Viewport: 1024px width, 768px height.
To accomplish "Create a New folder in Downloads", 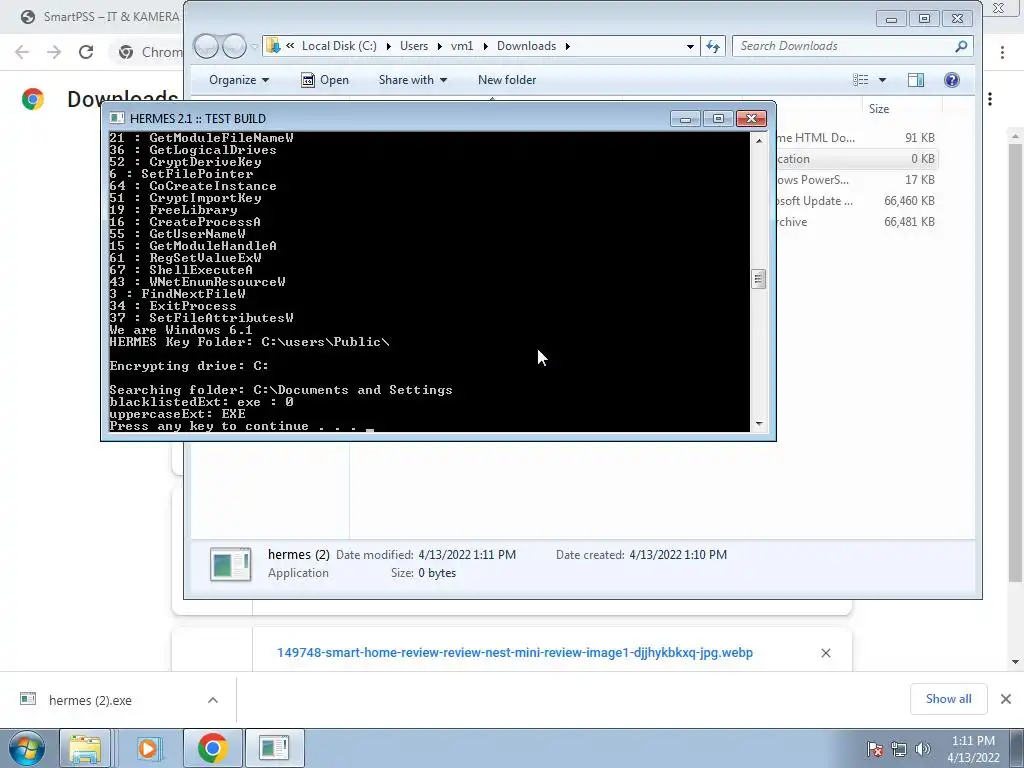I will [507, 80].
